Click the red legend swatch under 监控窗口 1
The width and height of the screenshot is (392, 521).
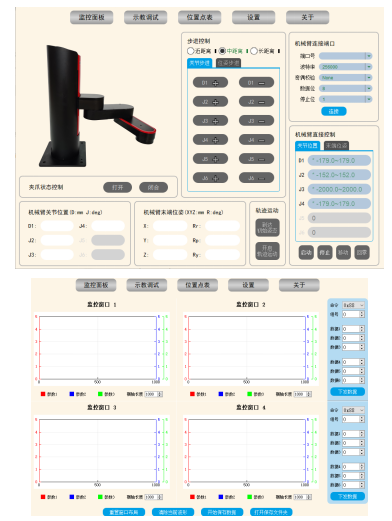[43, 394]
